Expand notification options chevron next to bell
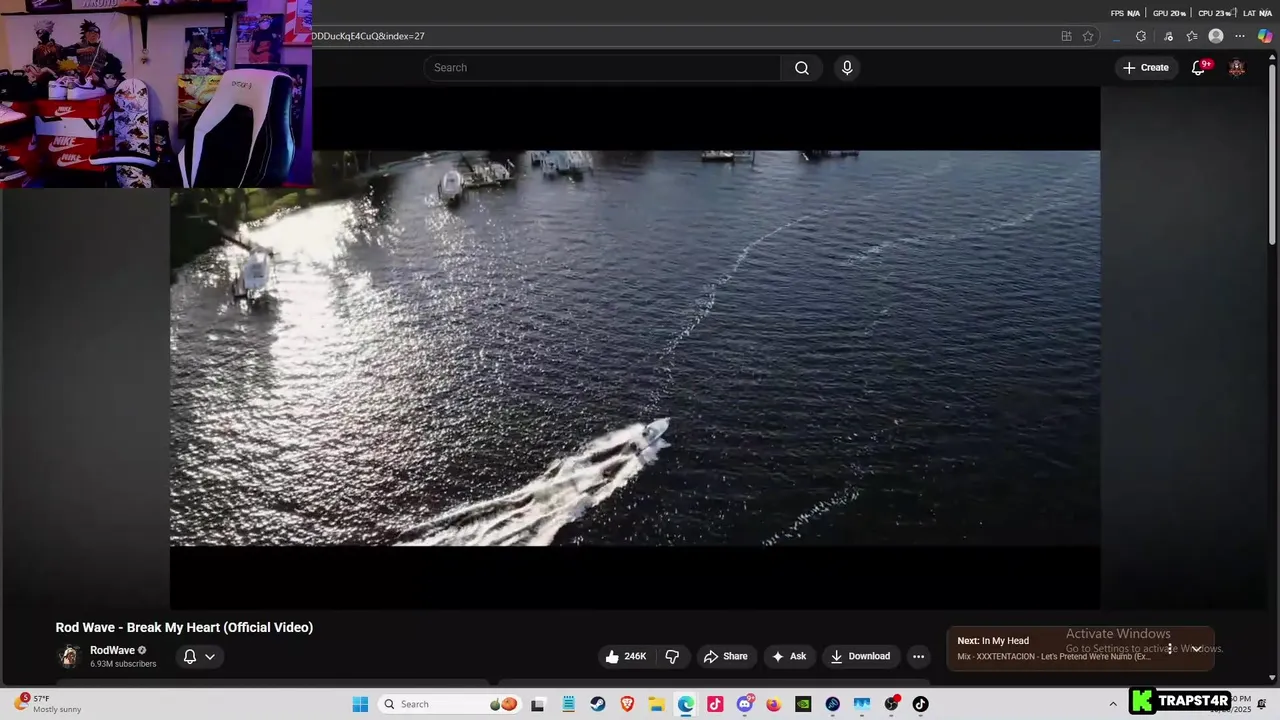The height and width of the screenshot is (720, 1280). 210,657
